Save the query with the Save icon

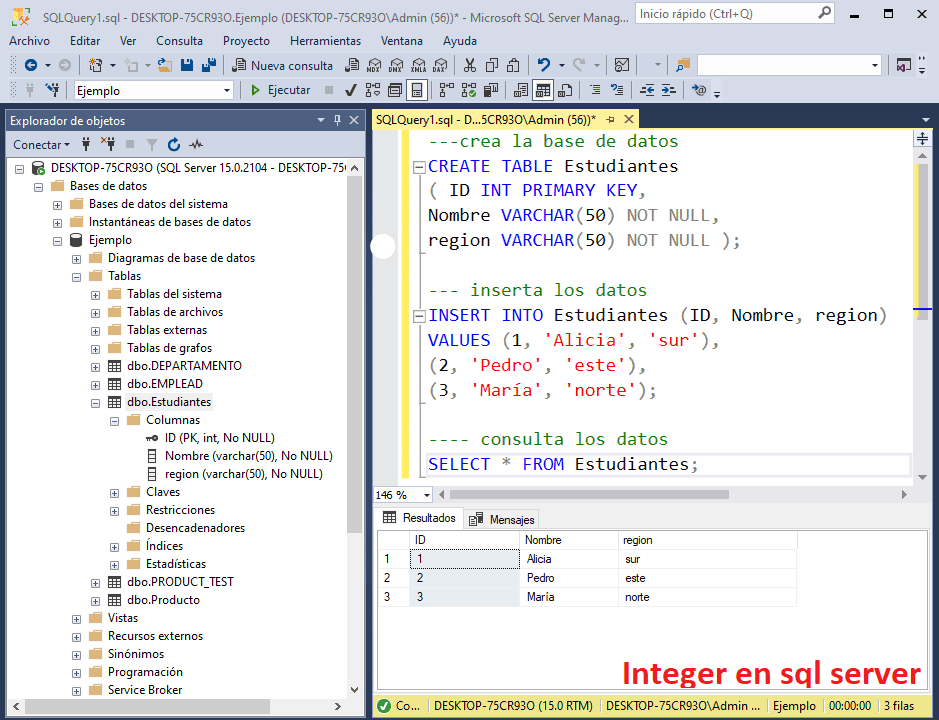(187, 65)
